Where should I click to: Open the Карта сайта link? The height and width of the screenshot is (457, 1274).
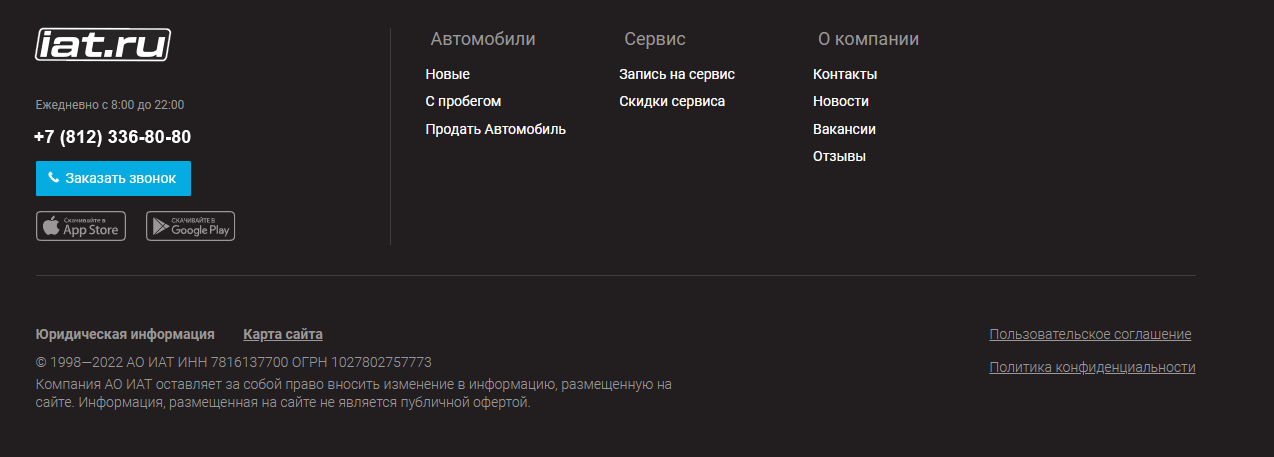click(x=283, y=334)
